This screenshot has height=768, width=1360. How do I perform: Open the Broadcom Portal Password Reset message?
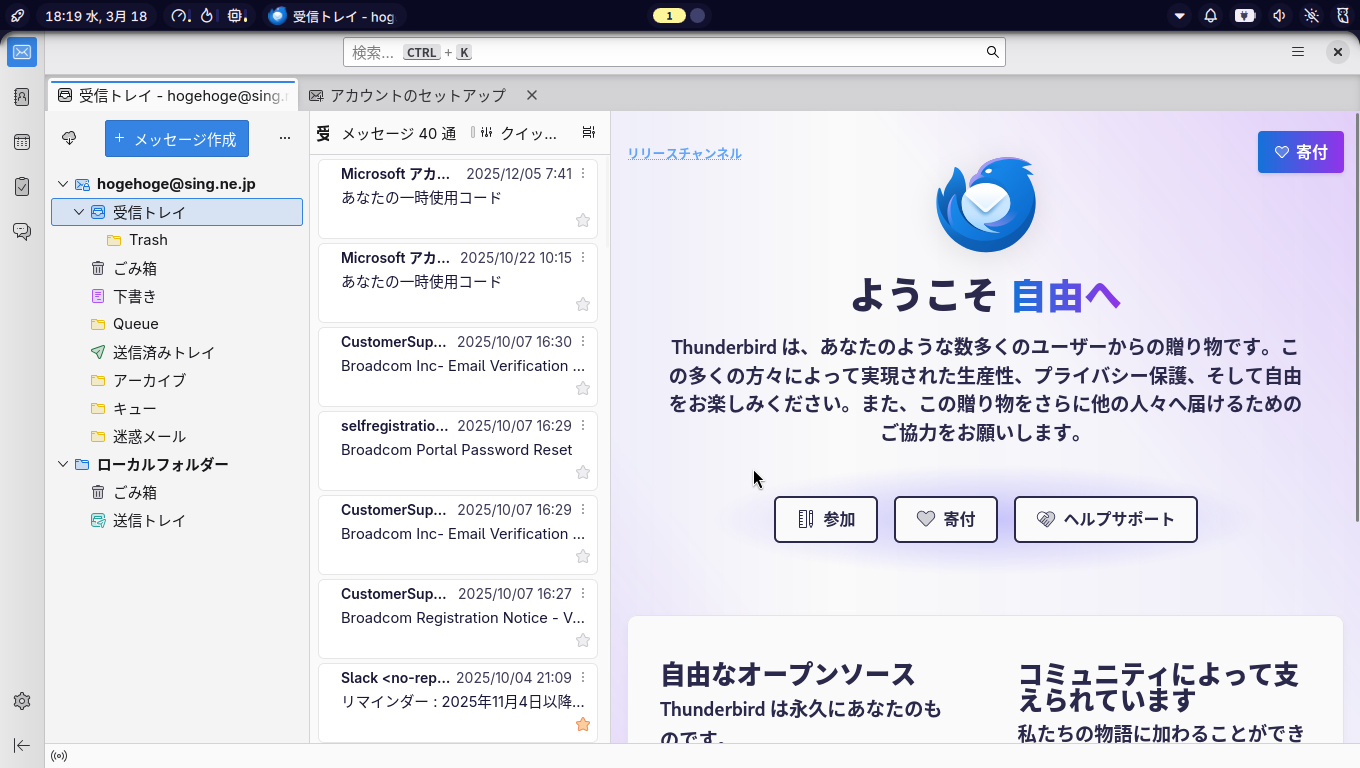click(x=458, y=451)
